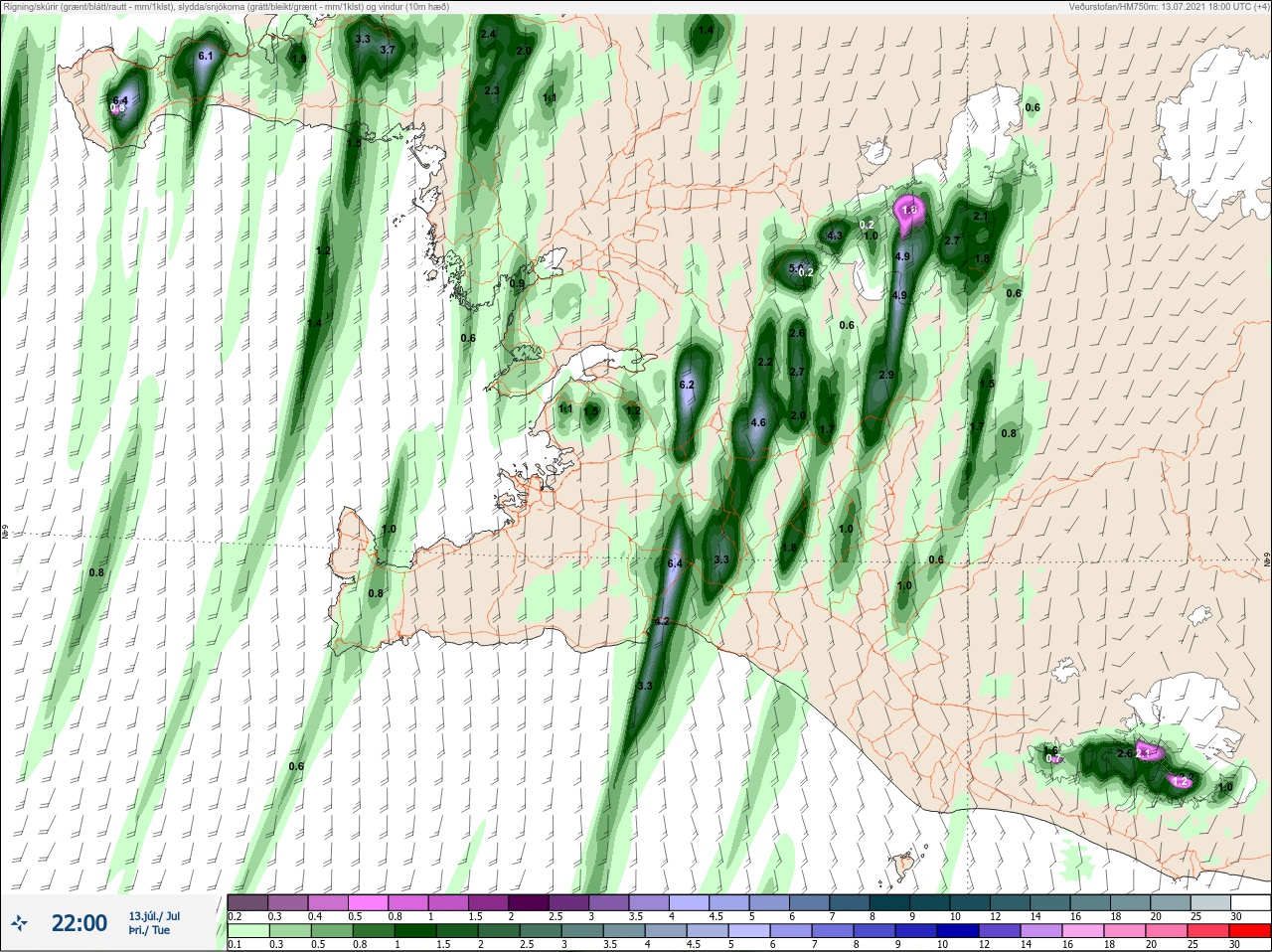The width and height of the screenshot is (1272, 952).
Task: Click the weekday text 'Þri./ Tue'
Action: click(x=149, y=930)
